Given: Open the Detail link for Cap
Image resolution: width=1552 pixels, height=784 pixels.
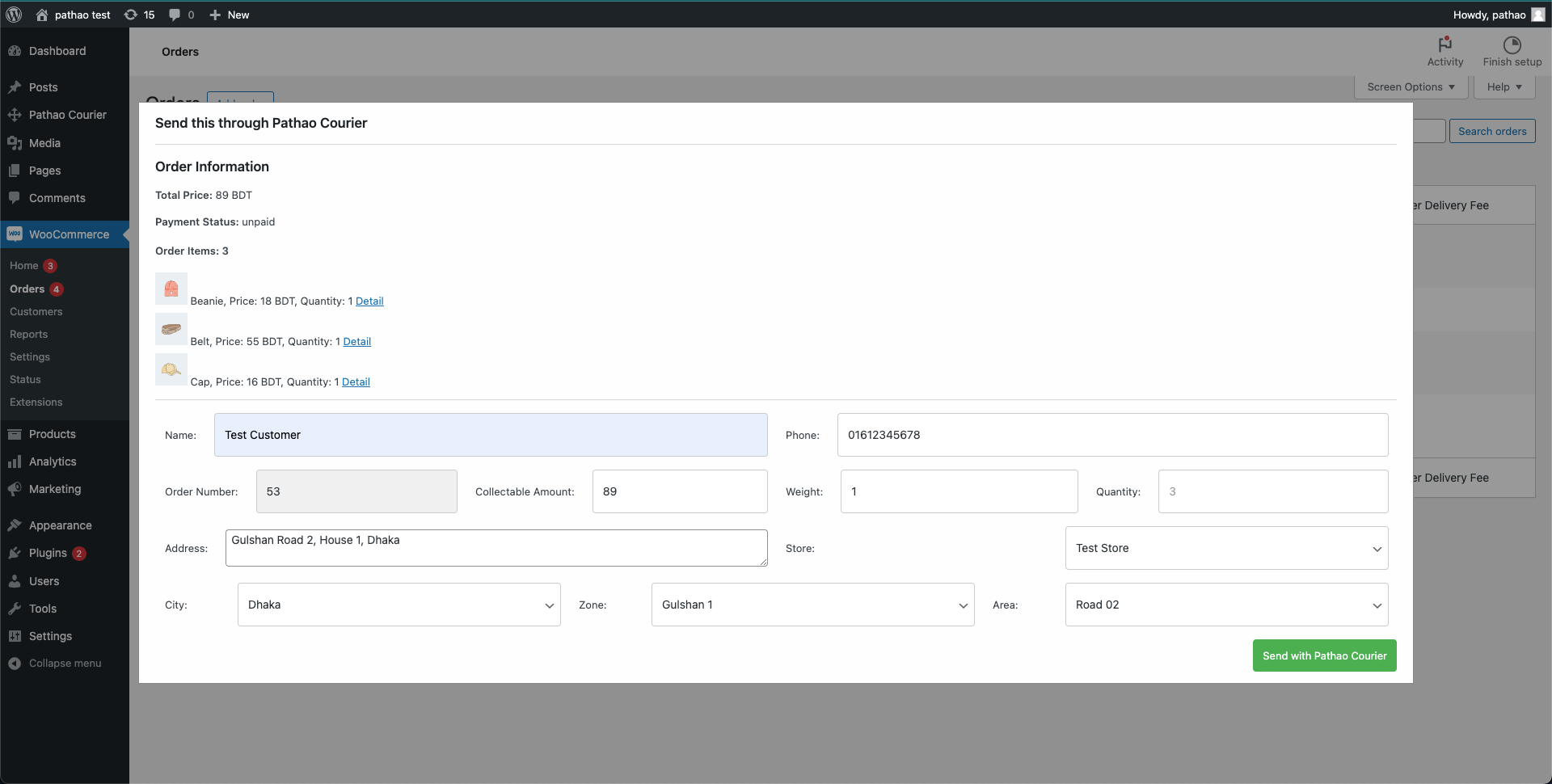Looking at the screenshot, I should 356,382.
